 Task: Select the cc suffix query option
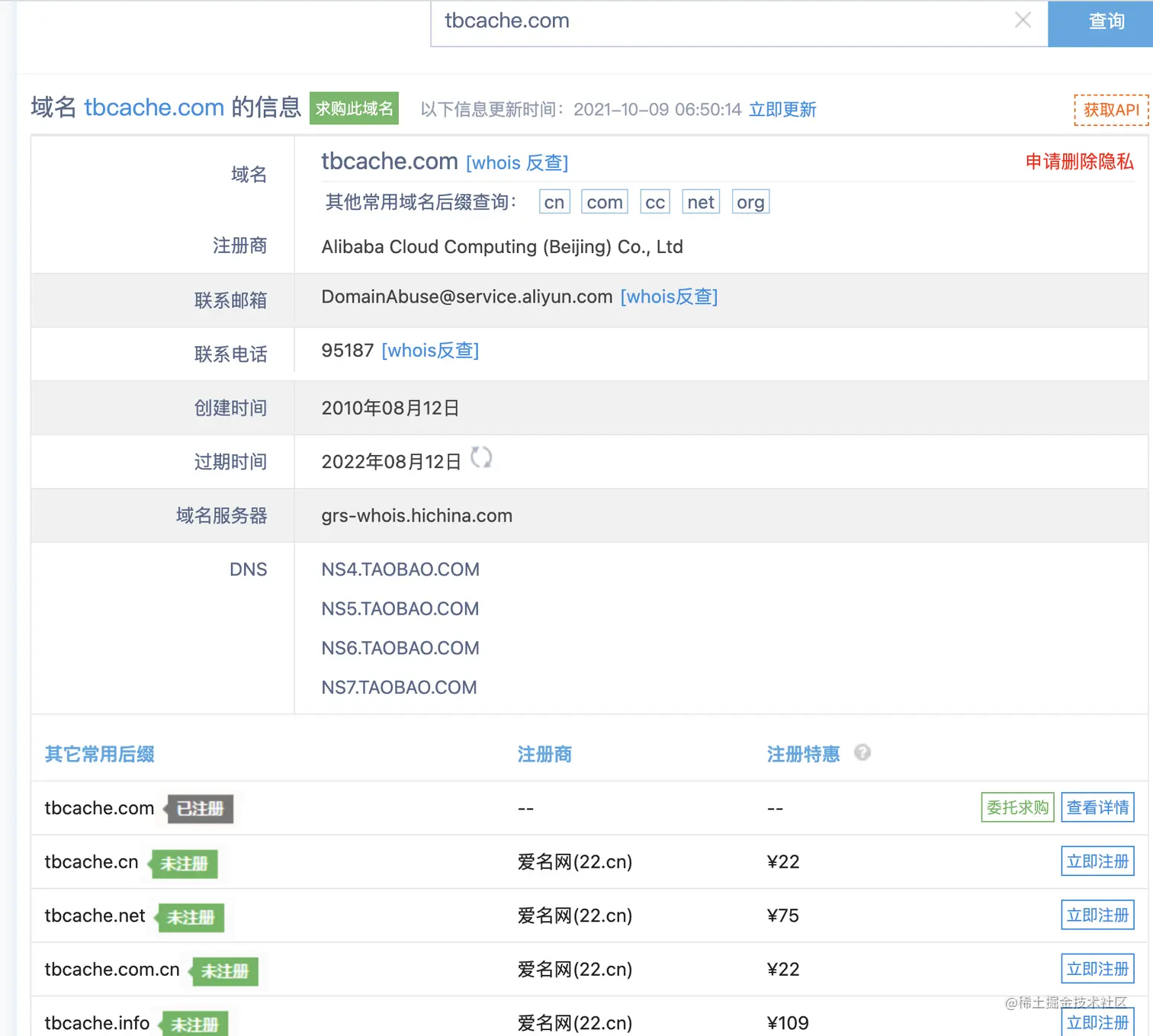click(655, 202)
